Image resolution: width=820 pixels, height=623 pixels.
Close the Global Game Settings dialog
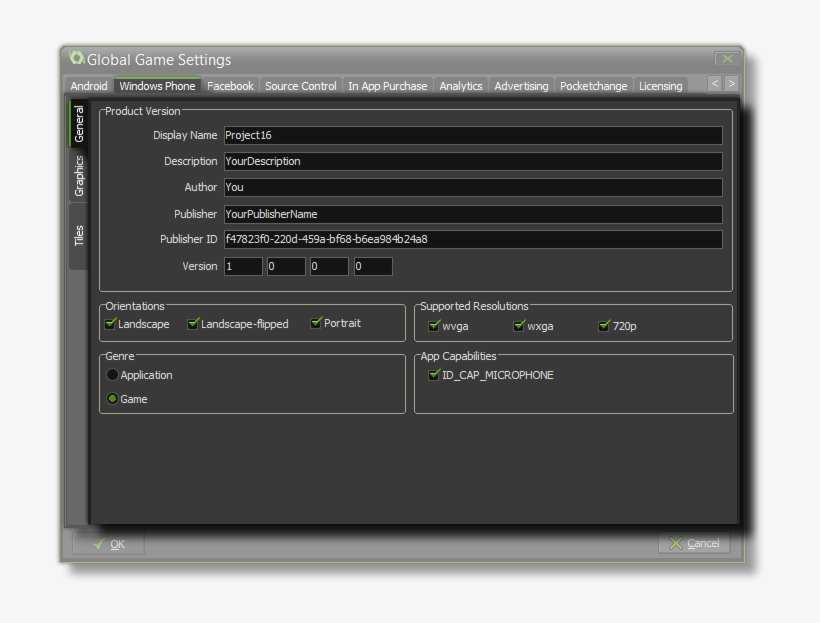(727, 59)
